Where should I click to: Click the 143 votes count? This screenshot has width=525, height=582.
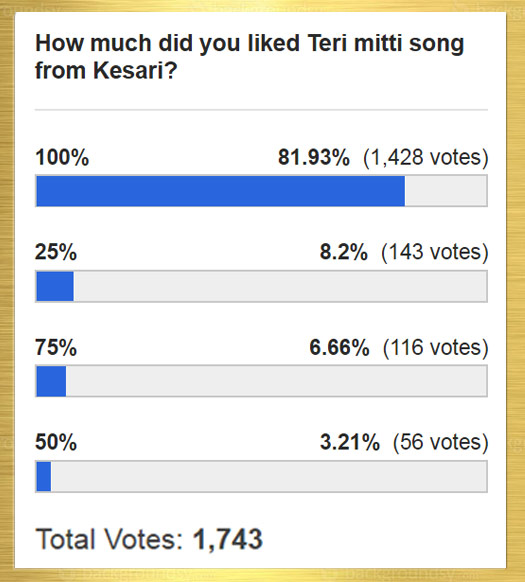click(434, 252)
